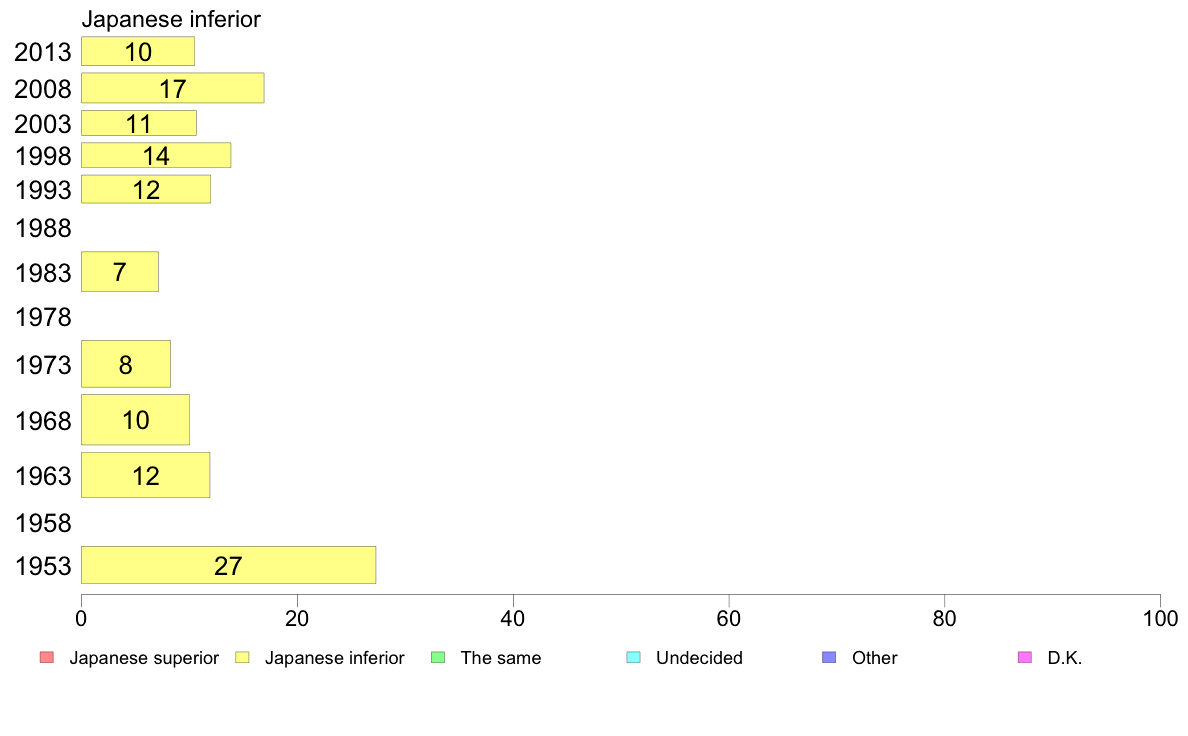Click the cyan Undecided legend swatch
This screenshot has height=736, width=1188.
[x=633, y=657]
